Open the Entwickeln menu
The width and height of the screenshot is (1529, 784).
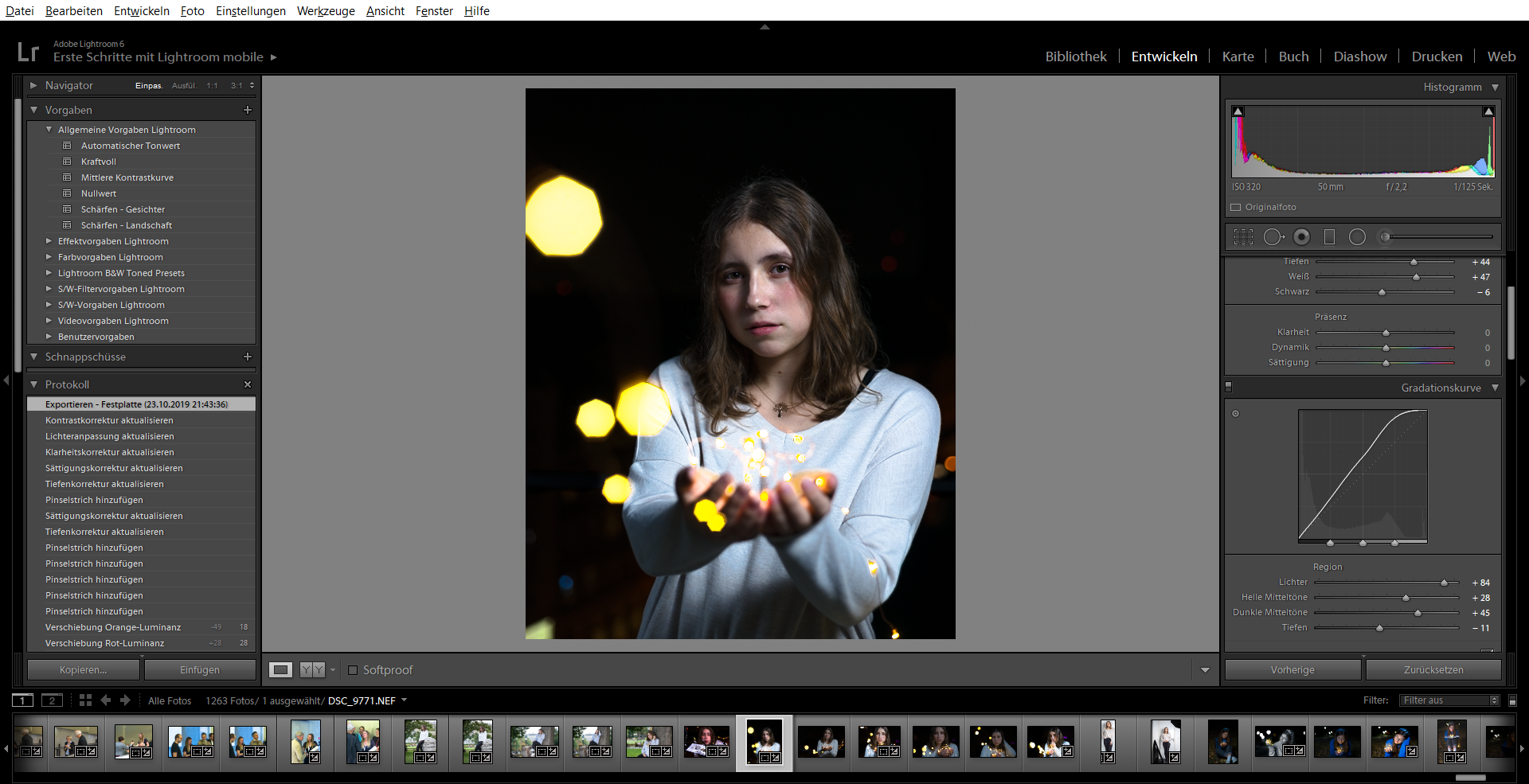click(142, 10)
